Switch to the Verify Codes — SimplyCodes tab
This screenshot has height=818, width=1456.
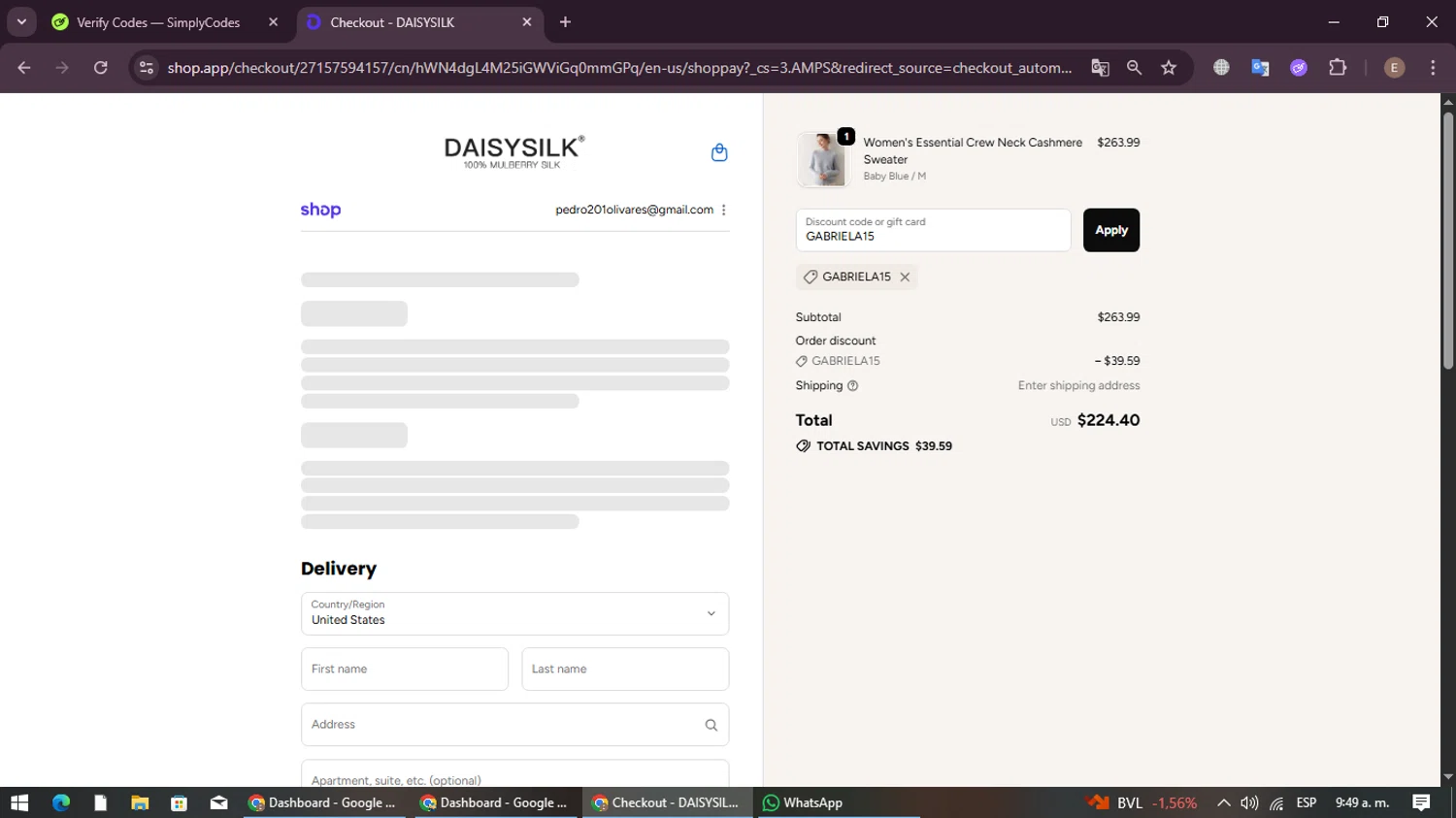point(158,22)
